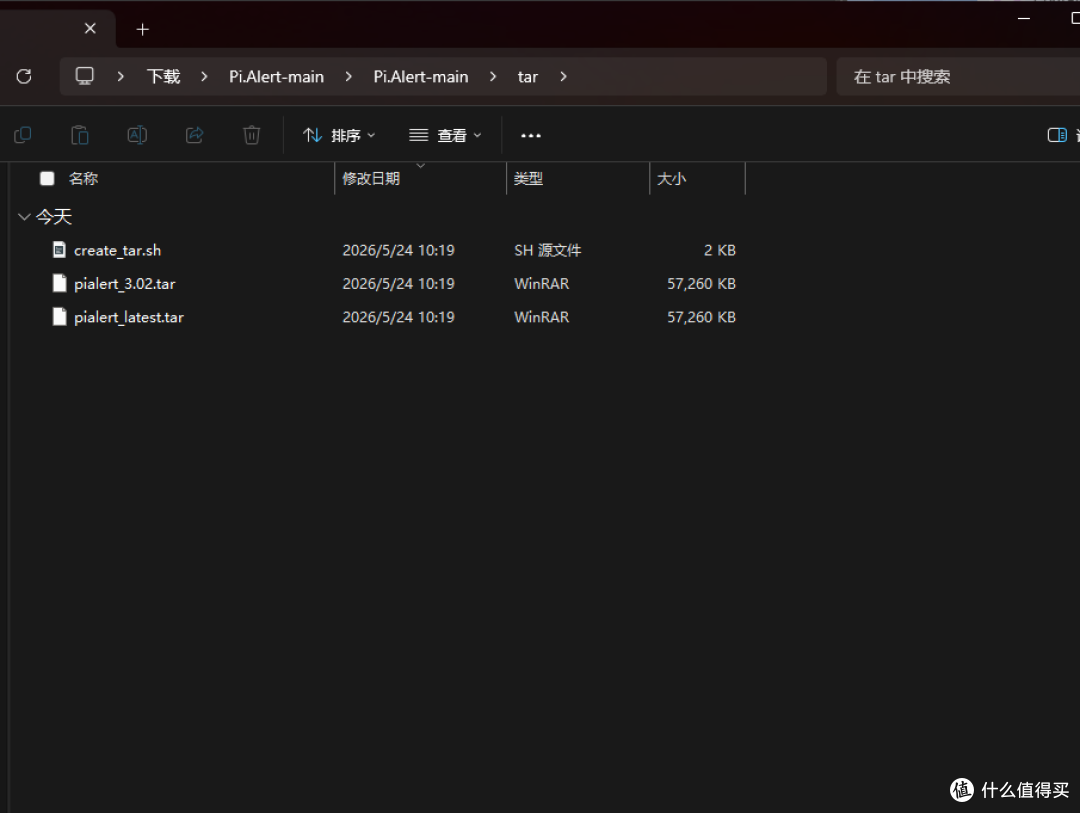
Task: Click the Rename toolbar icon
Action: (x=137, y=135)
